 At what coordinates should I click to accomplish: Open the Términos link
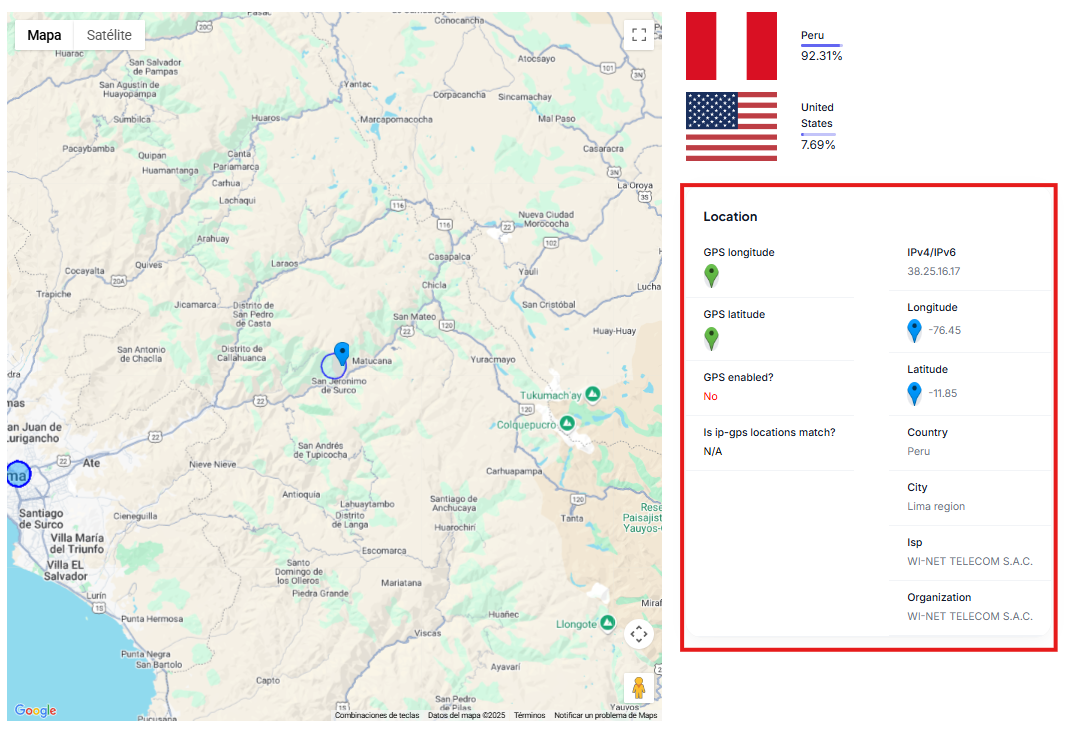529,715
